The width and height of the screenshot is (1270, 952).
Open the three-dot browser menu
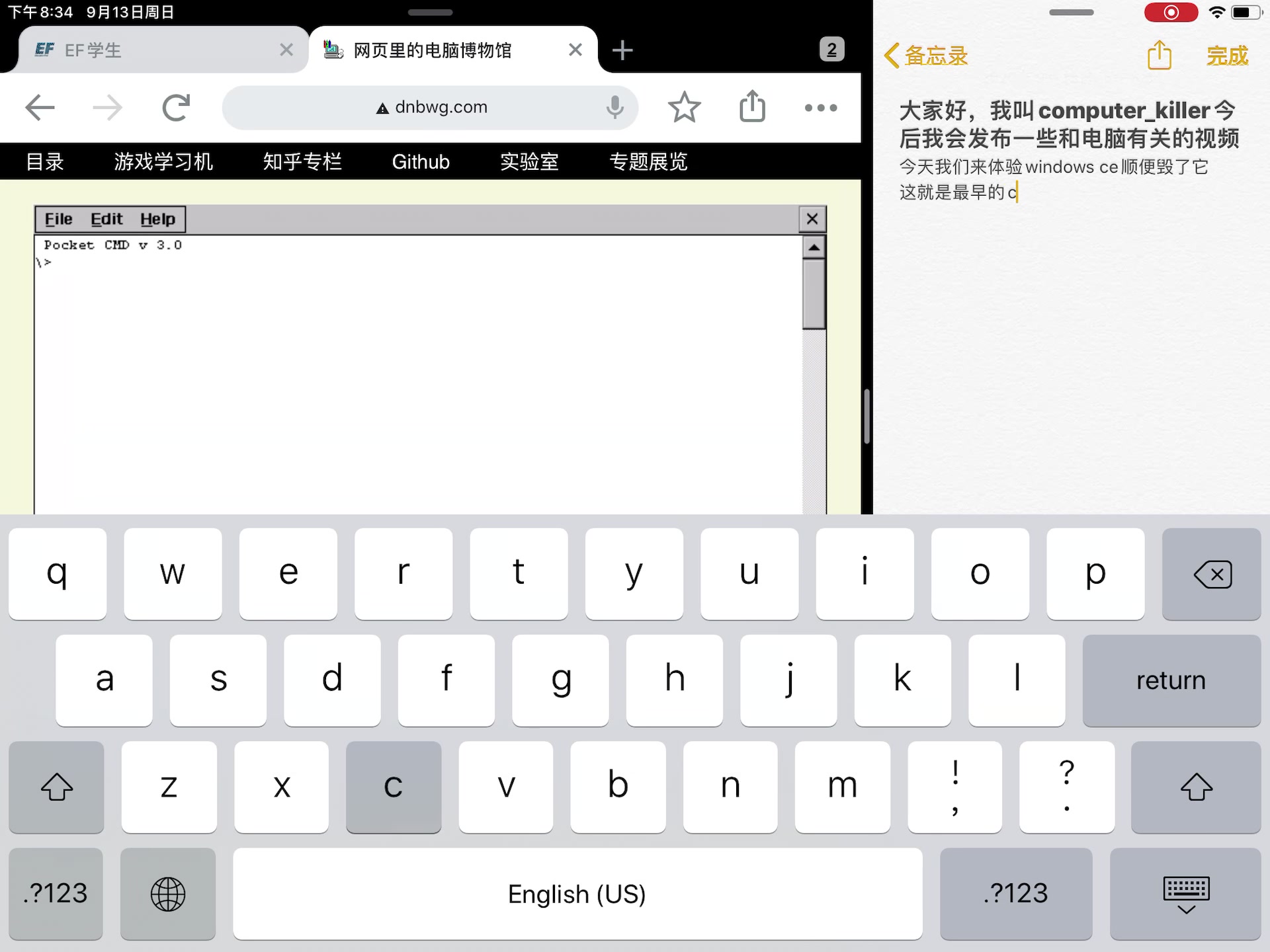click(x=820, y=108)
